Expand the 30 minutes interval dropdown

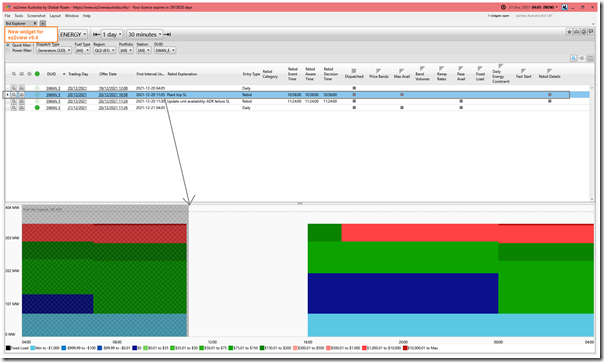pyautogui.click(x=144, y=35)
